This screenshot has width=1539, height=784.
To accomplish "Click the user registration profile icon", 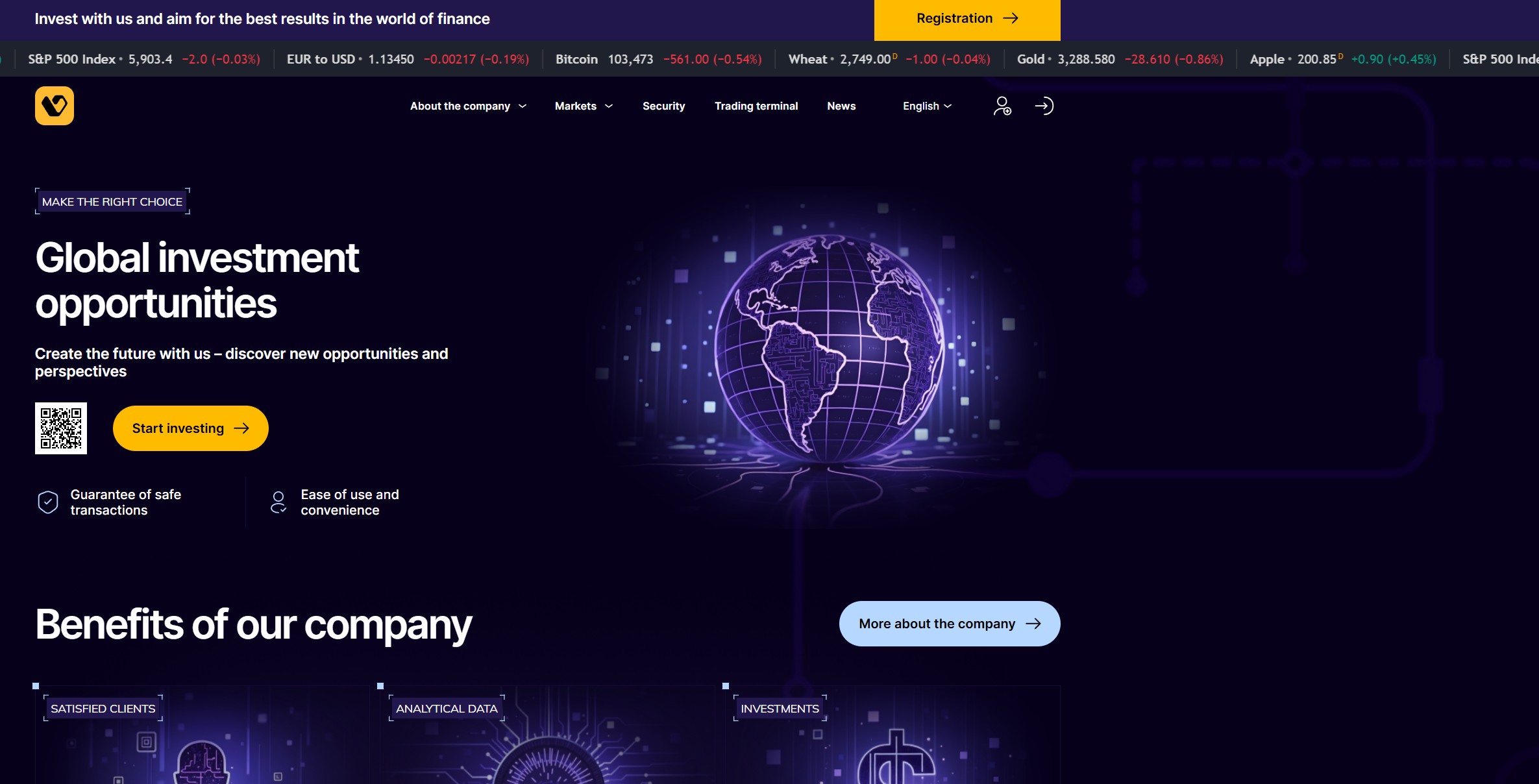I will click(1002, 106).
